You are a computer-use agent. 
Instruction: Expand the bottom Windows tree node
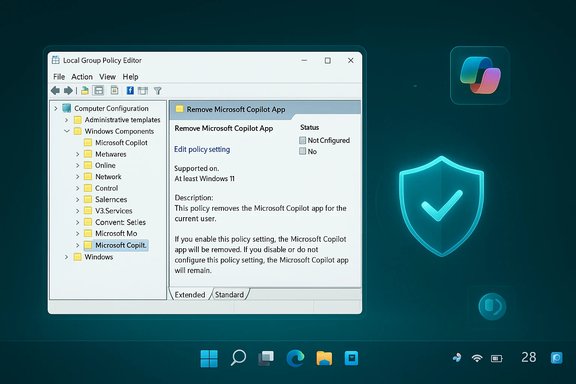pyautogui.click(x=66, y=257)
